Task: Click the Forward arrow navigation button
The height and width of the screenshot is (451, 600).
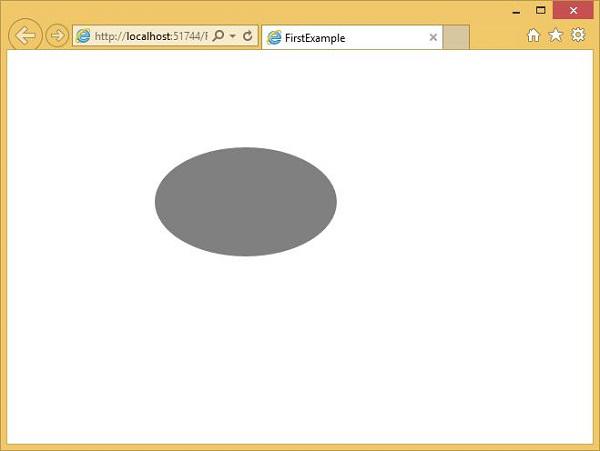Action: (57, 36)
